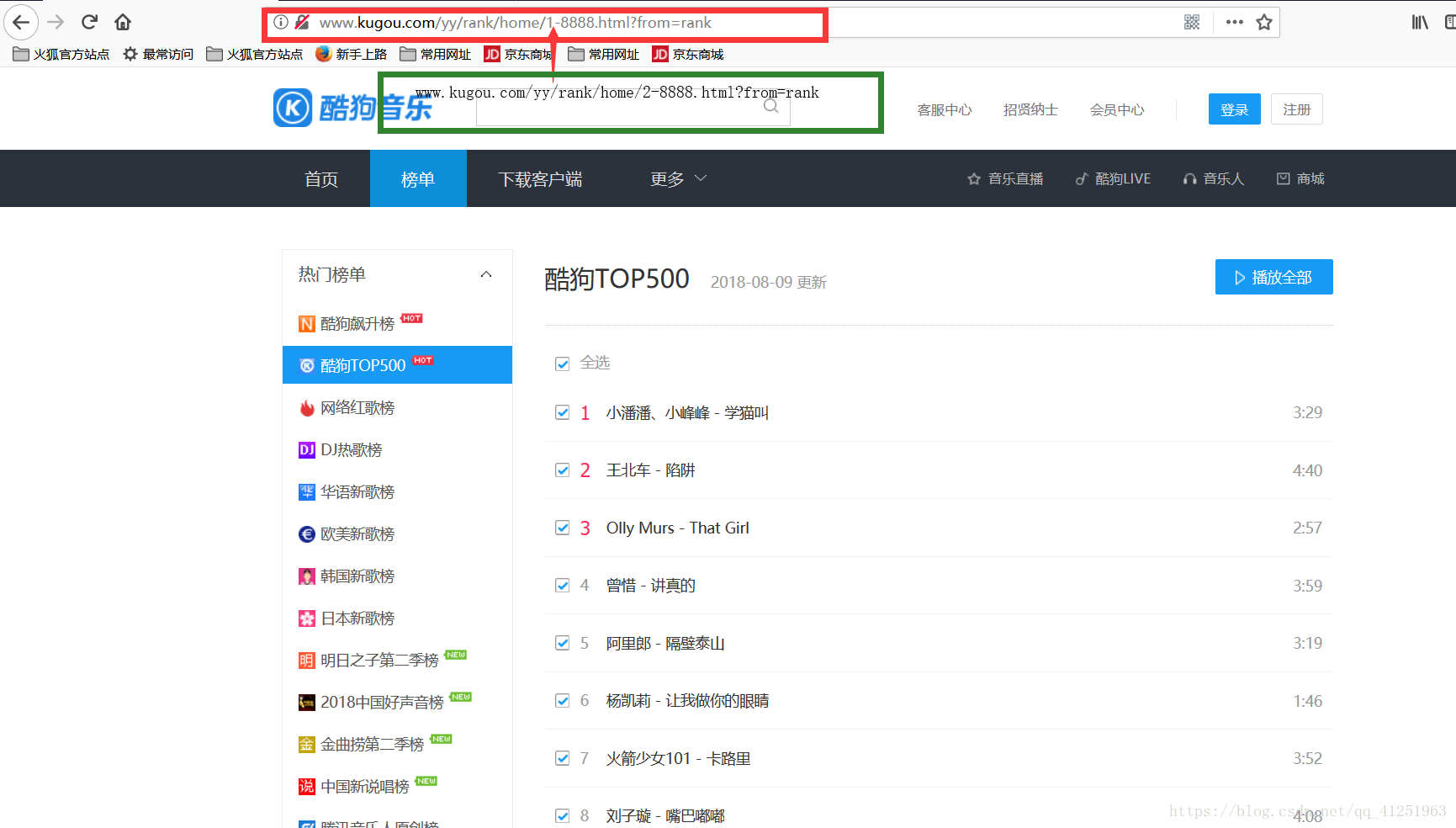The image size is (1456, 828).
Task: Uncheck song 5 阿里郎 隔壁泰山 checkbox
Action: pyautogui.click(x=563, y=643)
